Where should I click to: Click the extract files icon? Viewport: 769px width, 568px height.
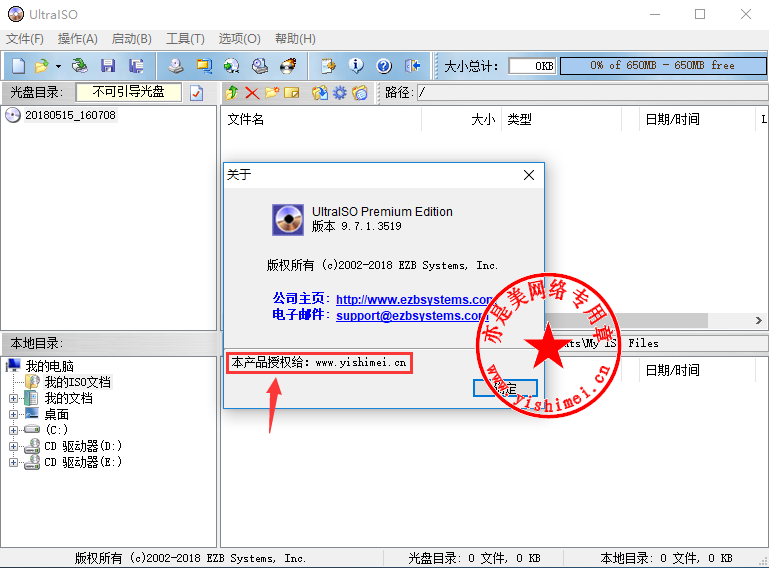[320, 93]
